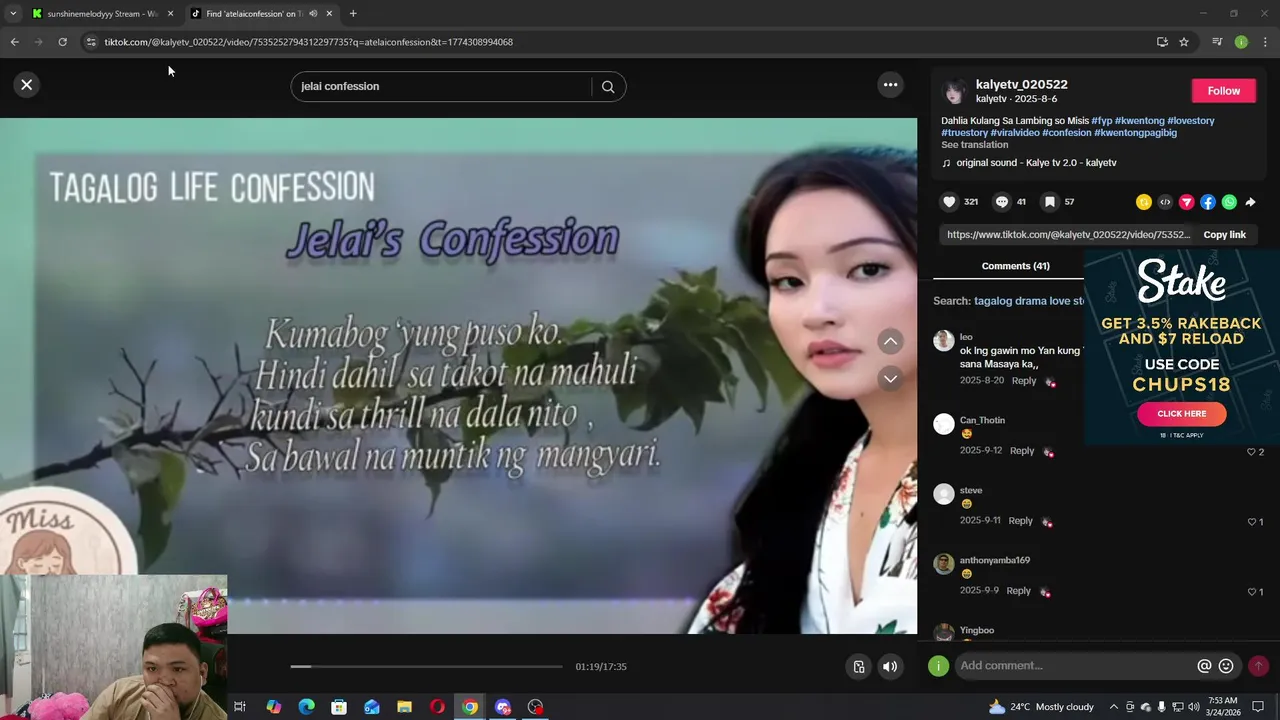Select the Comments (41) tab
The height and width of the screenshot is (720, 1280).
pyautogui.click(x=1015, y=266)
